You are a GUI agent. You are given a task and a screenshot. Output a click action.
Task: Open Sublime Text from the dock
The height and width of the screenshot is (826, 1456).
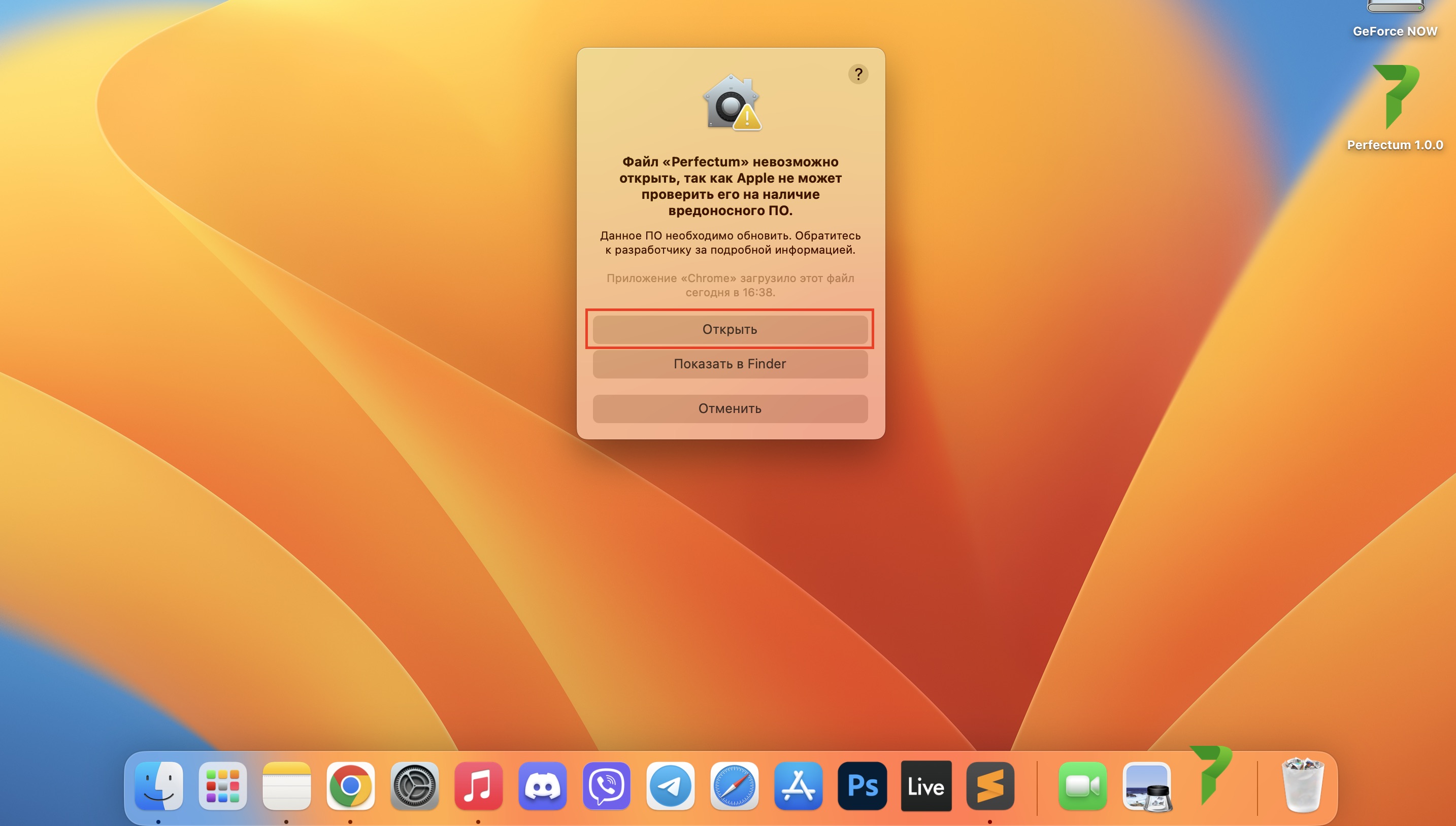990,786
